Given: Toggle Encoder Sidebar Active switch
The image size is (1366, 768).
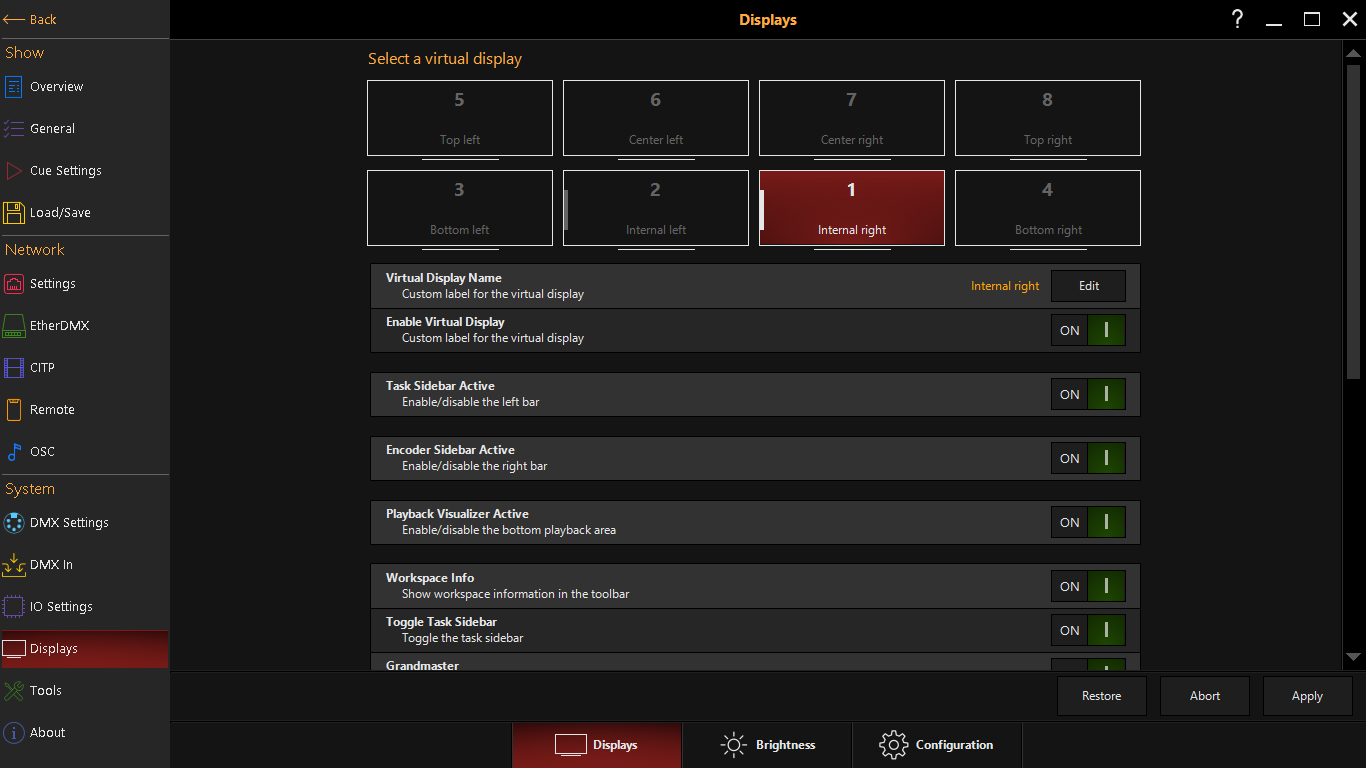Looking at the screenshot, I should pos(1088,459).
